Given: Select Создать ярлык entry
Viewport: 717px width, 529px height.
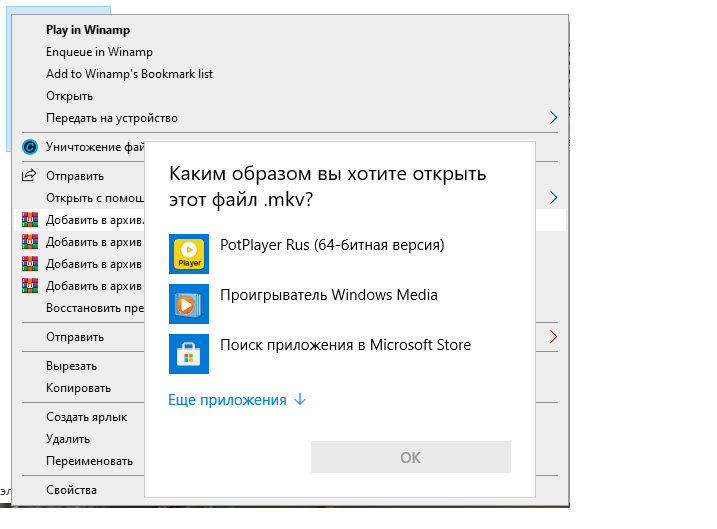Looking at the screenshot, I should pyautogui.click(x=86, y=417).
